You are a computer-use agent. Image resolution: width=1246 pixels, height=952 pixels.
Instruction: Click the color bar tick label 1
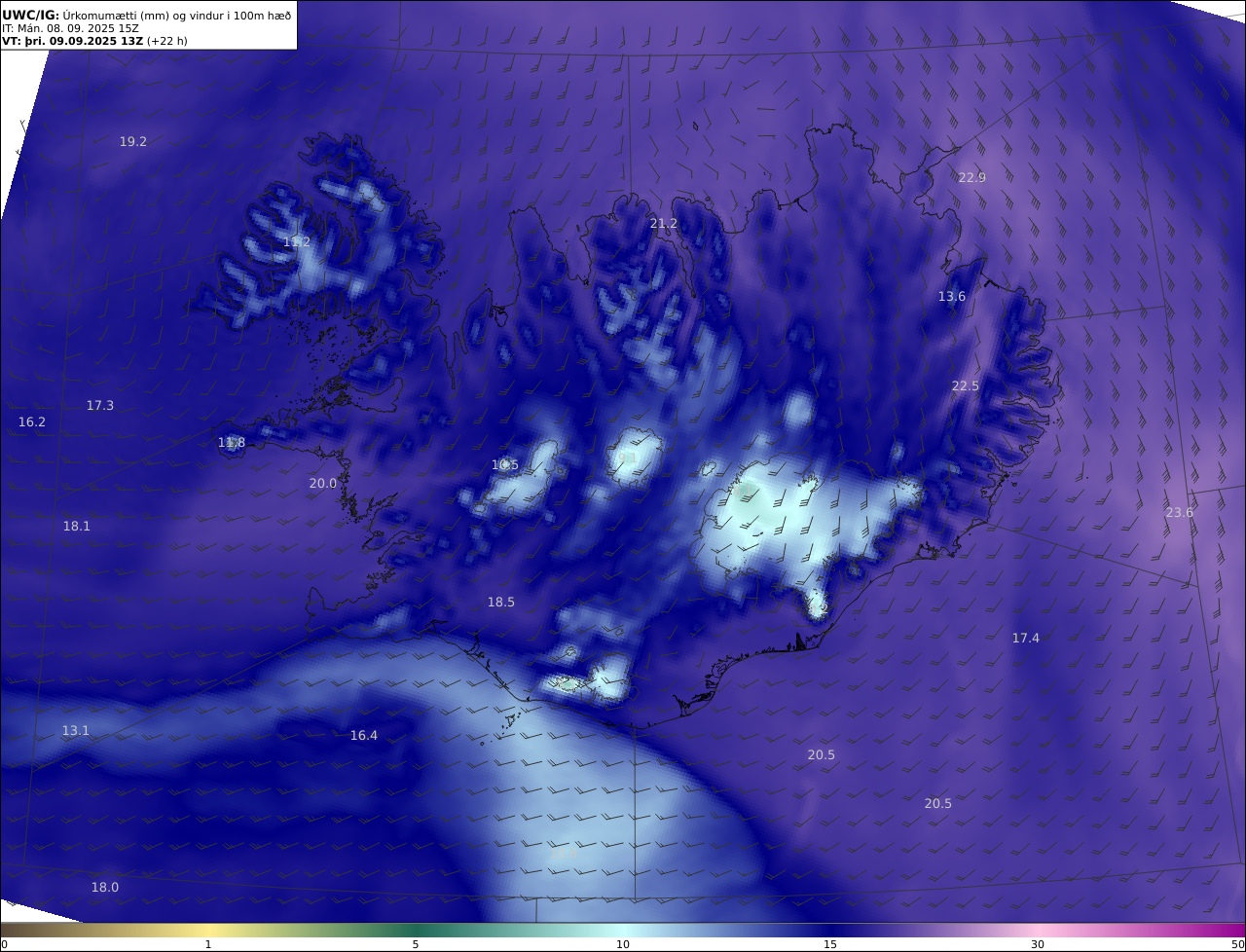(x=208, y=945)
